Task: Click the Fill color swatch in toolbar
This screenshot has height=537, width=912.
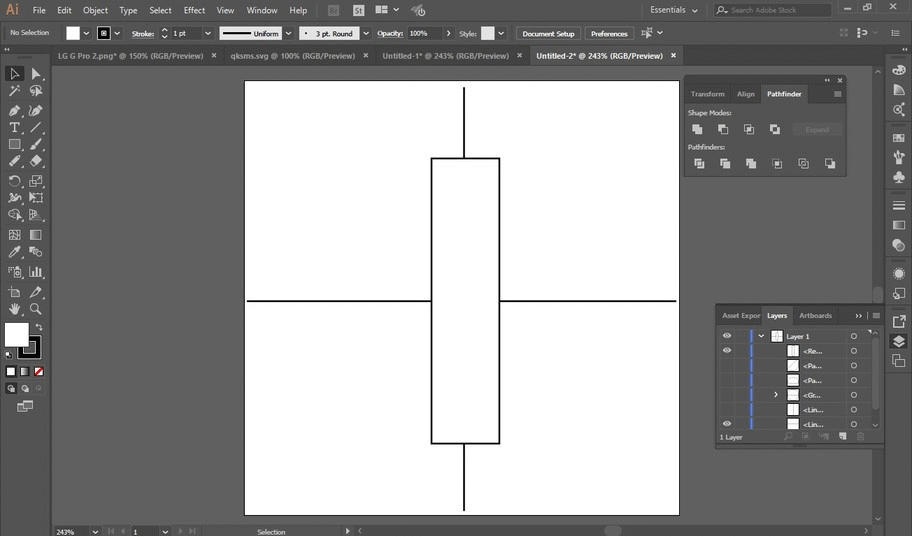Action: click(x=16, y=335)
